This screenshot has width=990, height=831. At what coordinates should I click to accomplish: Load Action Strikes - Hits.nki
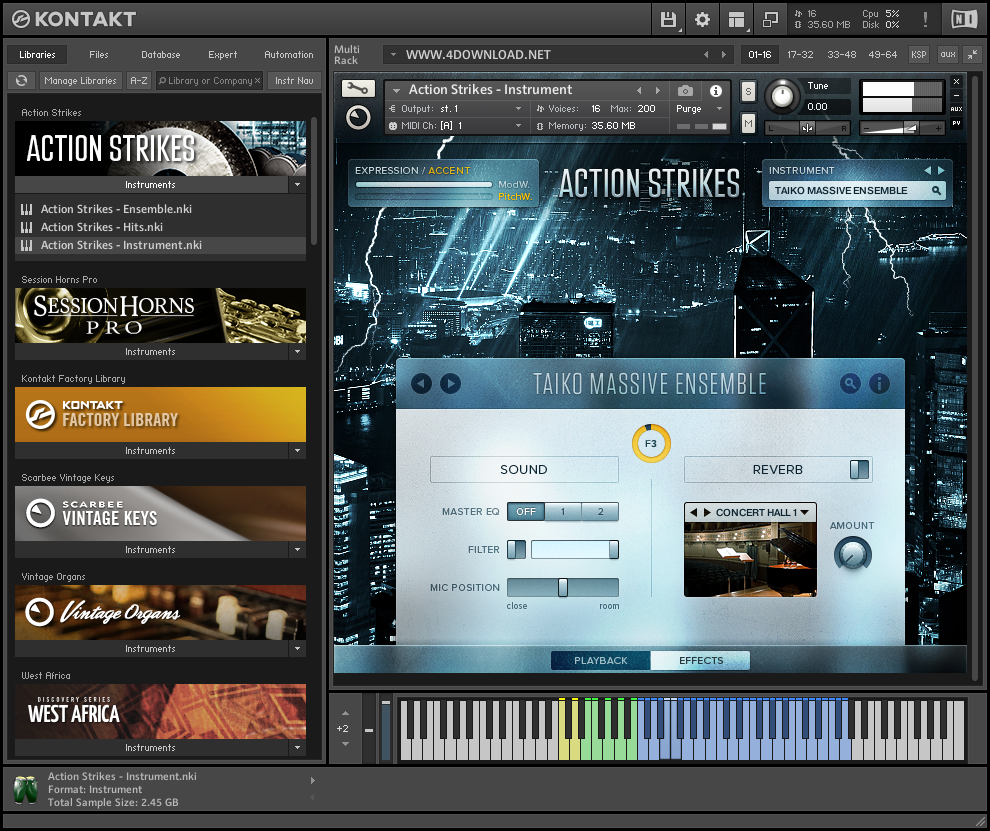[100, 227]
